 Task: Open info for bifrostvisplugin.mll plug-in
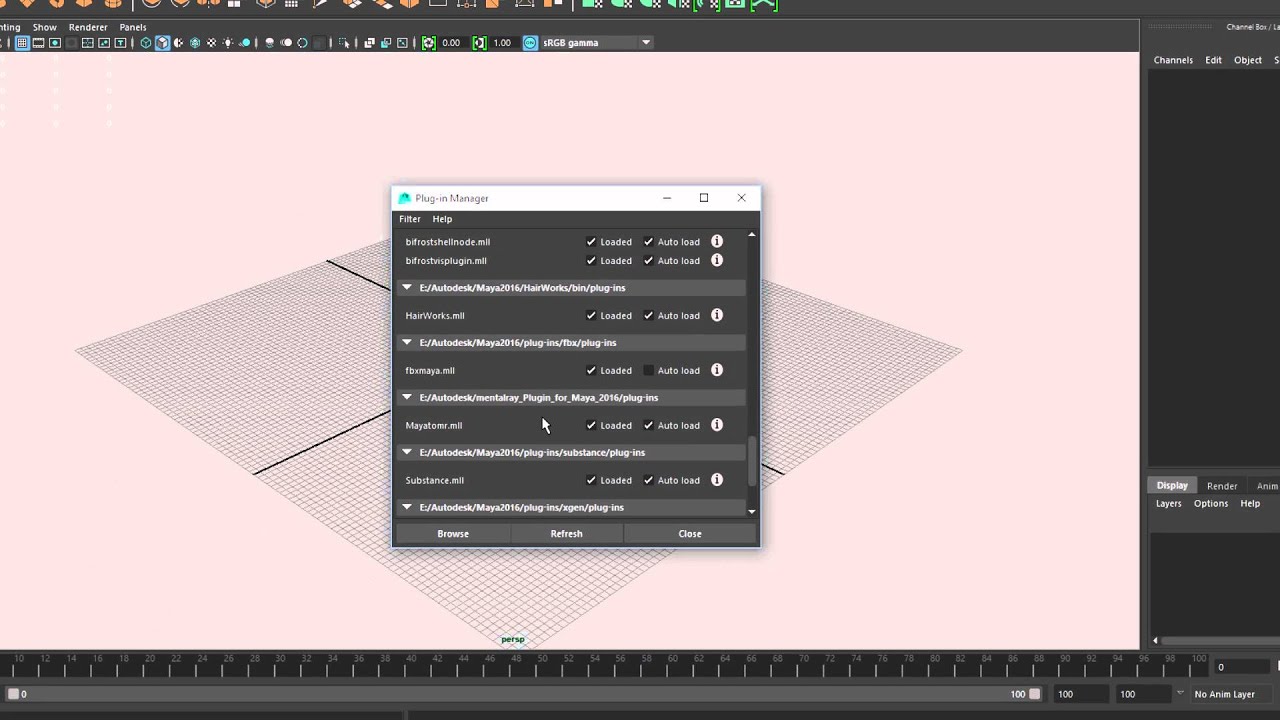[x=717, y=260]
